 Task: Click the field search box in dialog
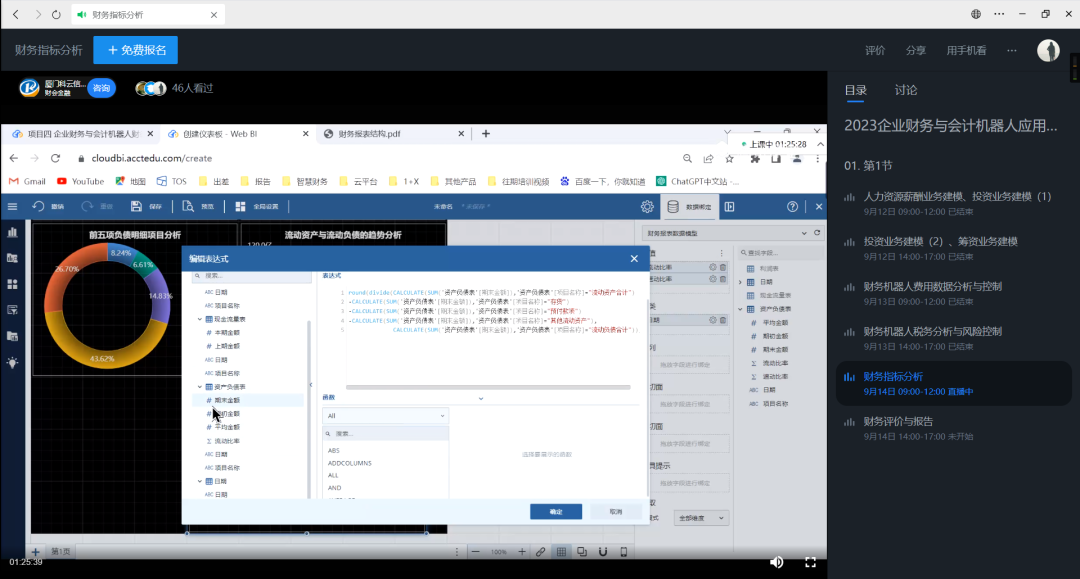click(x=251, y=275)
